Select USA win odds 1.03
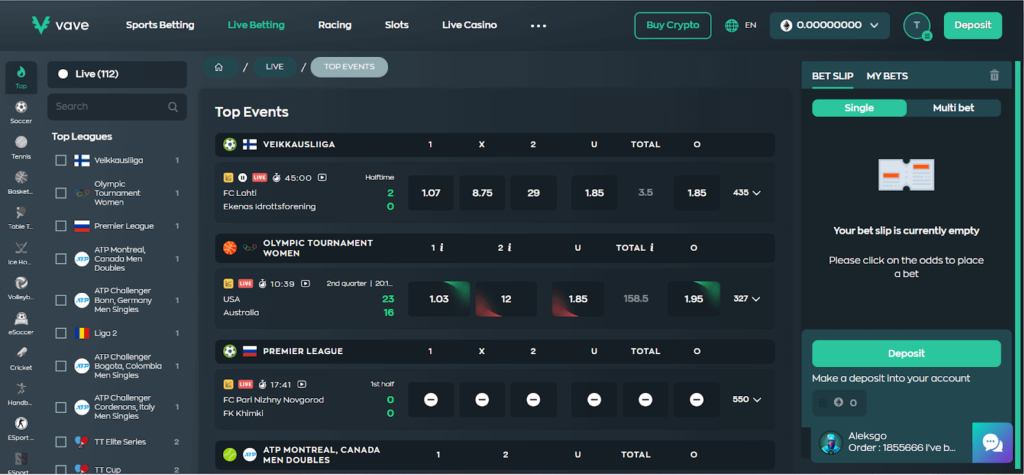 439,299
